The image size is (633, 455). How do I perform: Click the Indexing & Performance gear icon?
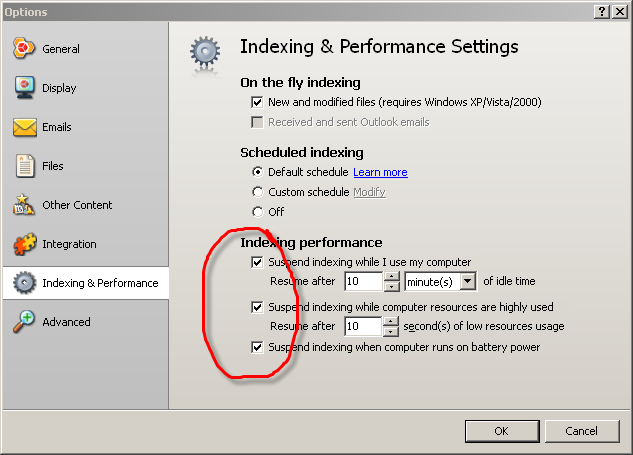pos(24,283)
